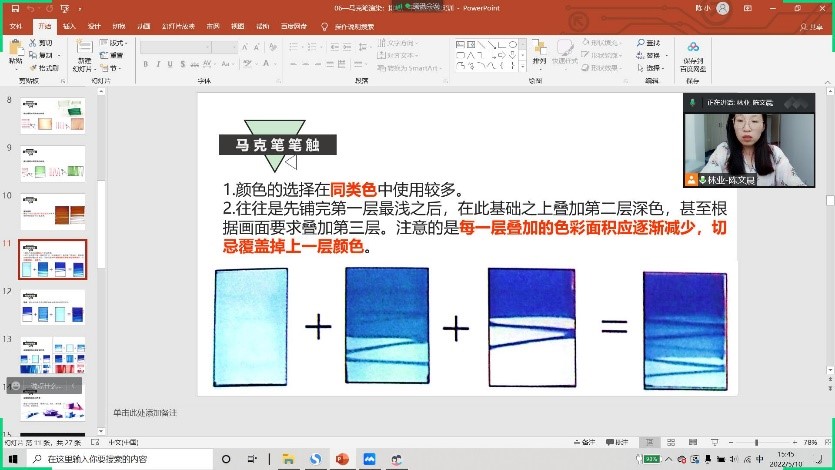Toggle Italic text formatting

pos(158,64)
